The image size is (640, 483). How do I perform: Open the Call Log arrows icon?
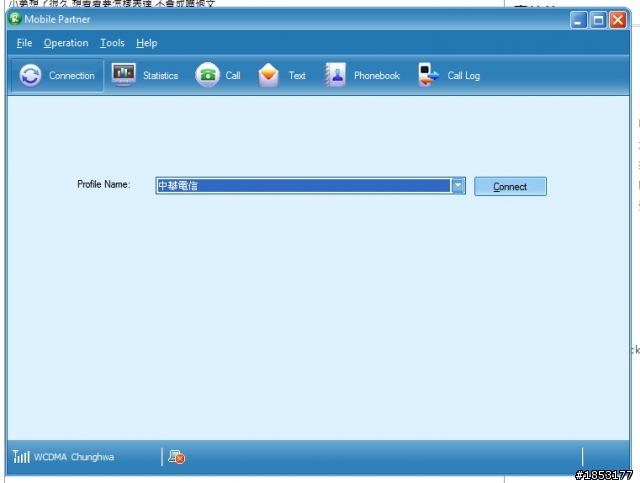point(428,75)
